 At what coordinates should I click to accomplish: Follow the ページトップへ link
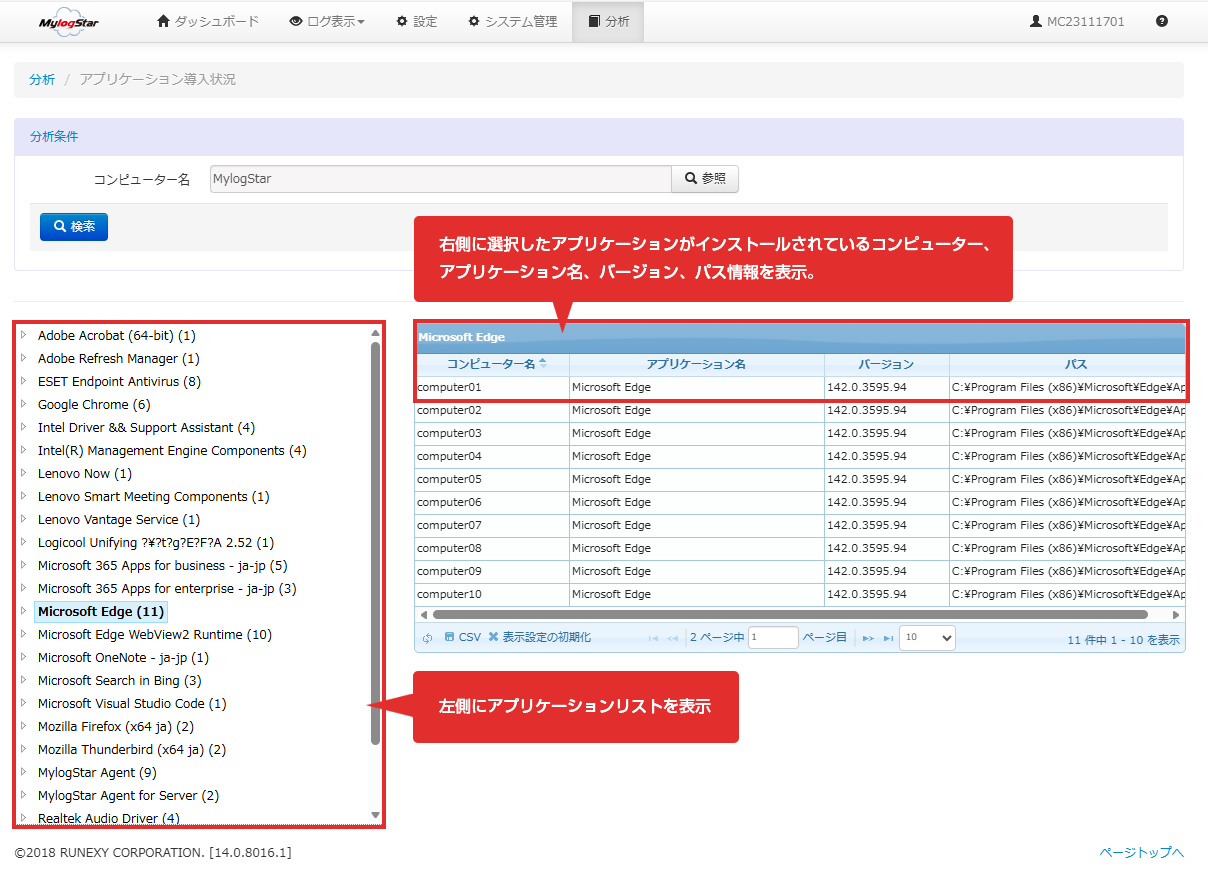(x=1141, y=853)
